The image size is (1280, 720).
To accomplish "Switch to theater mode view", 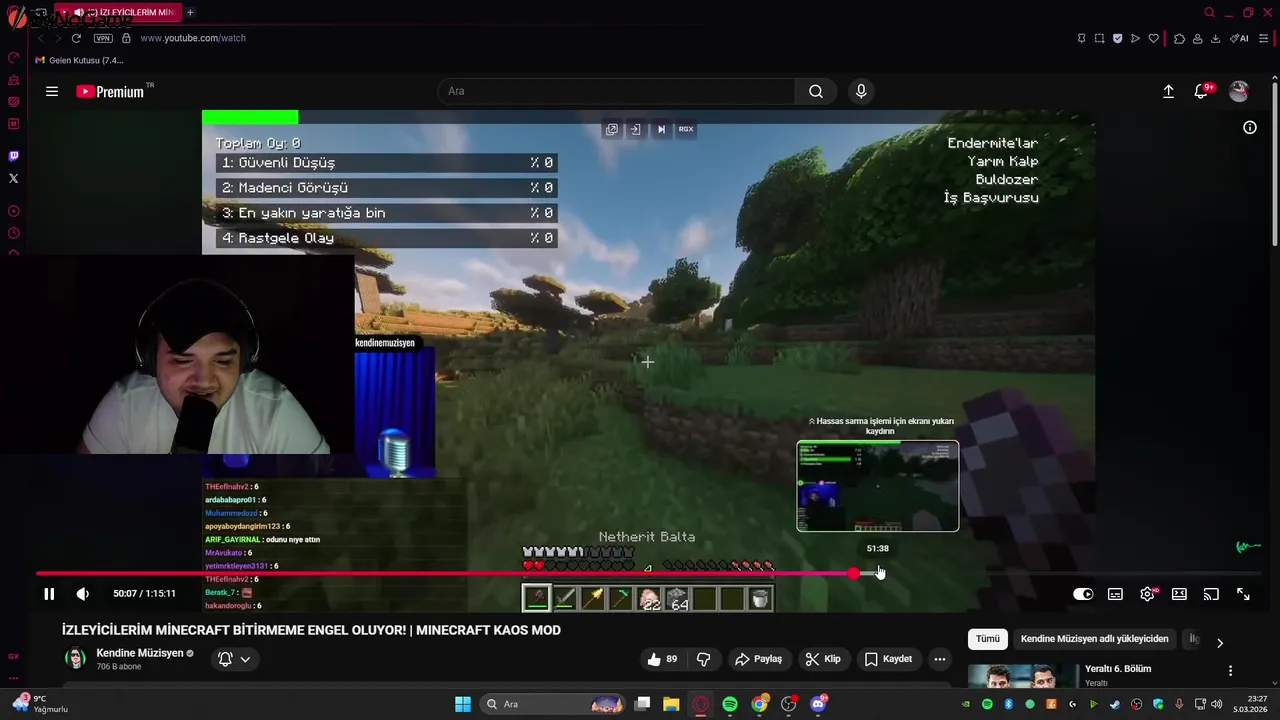I will [x=1179, y=594].
